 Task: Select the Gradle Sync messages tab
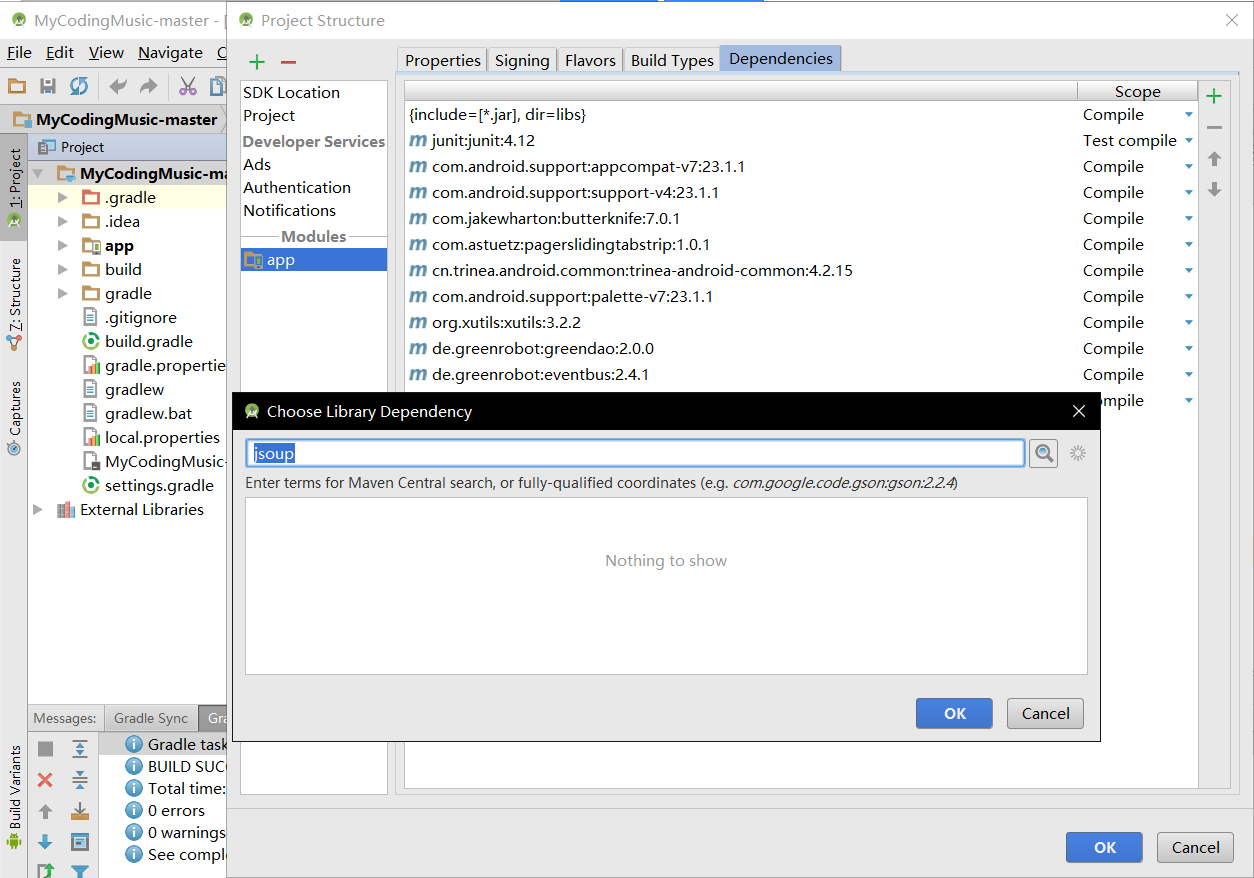pyautogui.click(x=151, y=718)
